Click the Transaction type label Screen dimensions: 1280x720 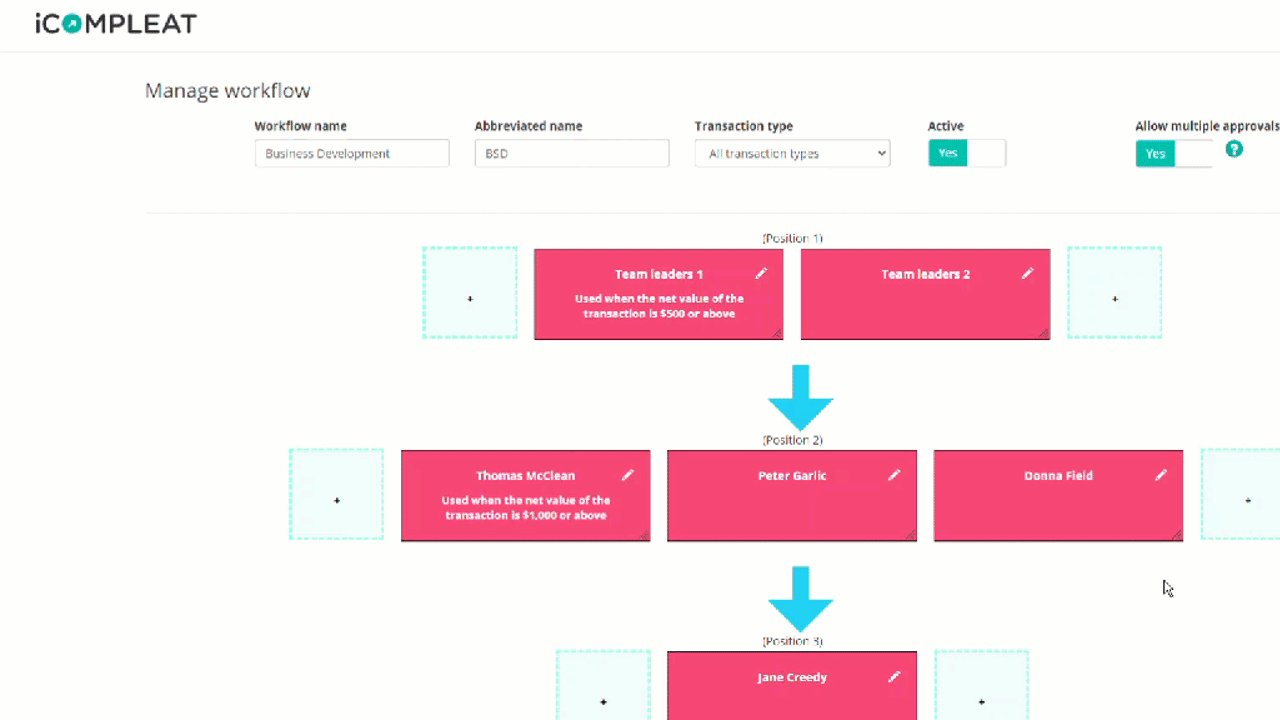[744, 126]
